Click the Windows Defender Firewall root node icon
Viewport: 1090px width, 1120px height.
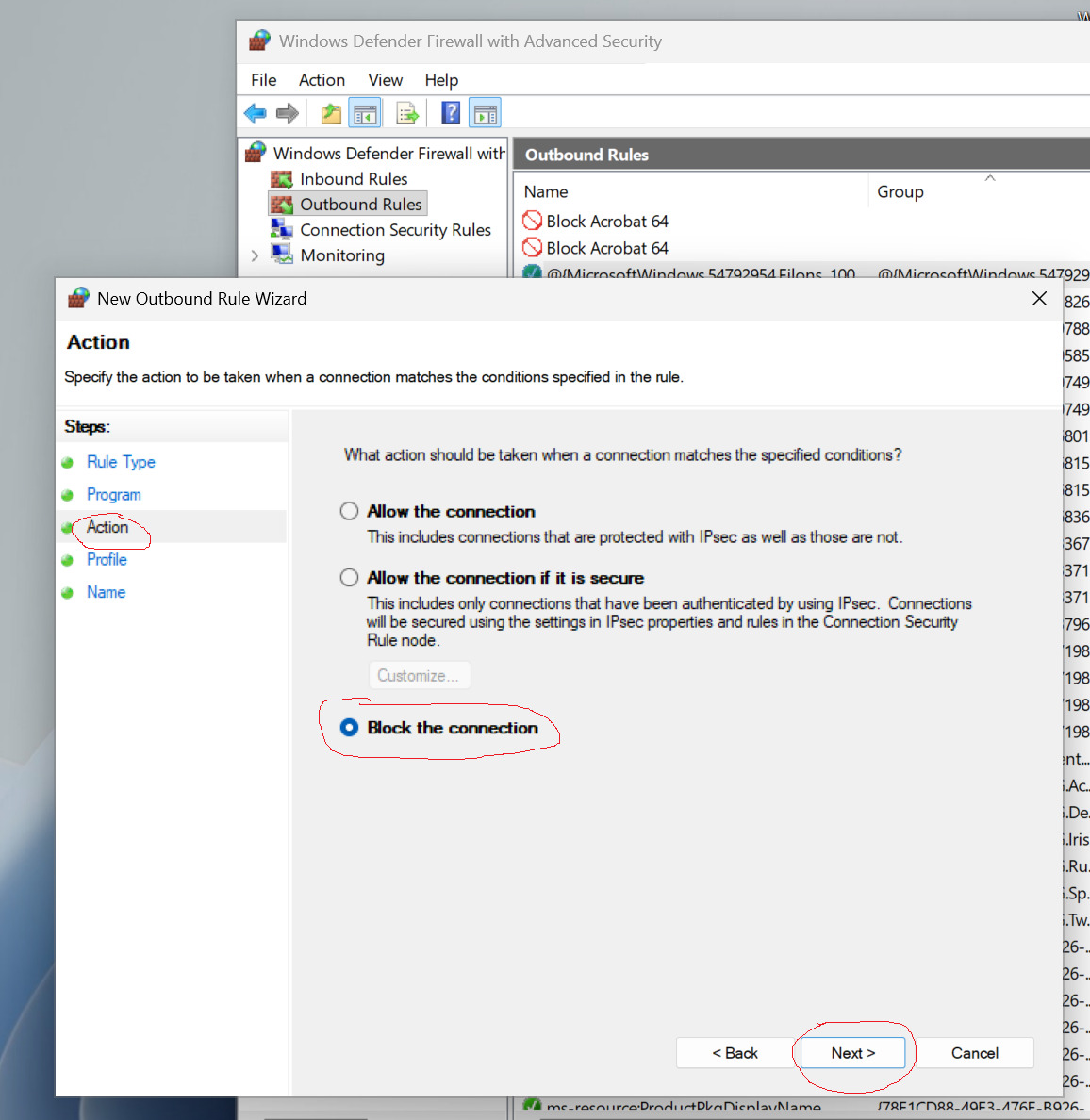(256, 152)
